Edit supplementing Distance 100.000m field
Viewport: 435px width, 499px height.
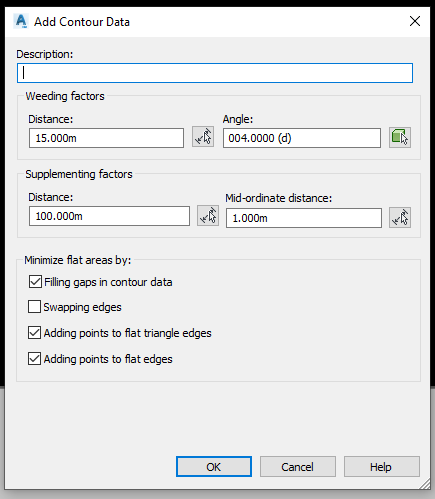point(109,216)
